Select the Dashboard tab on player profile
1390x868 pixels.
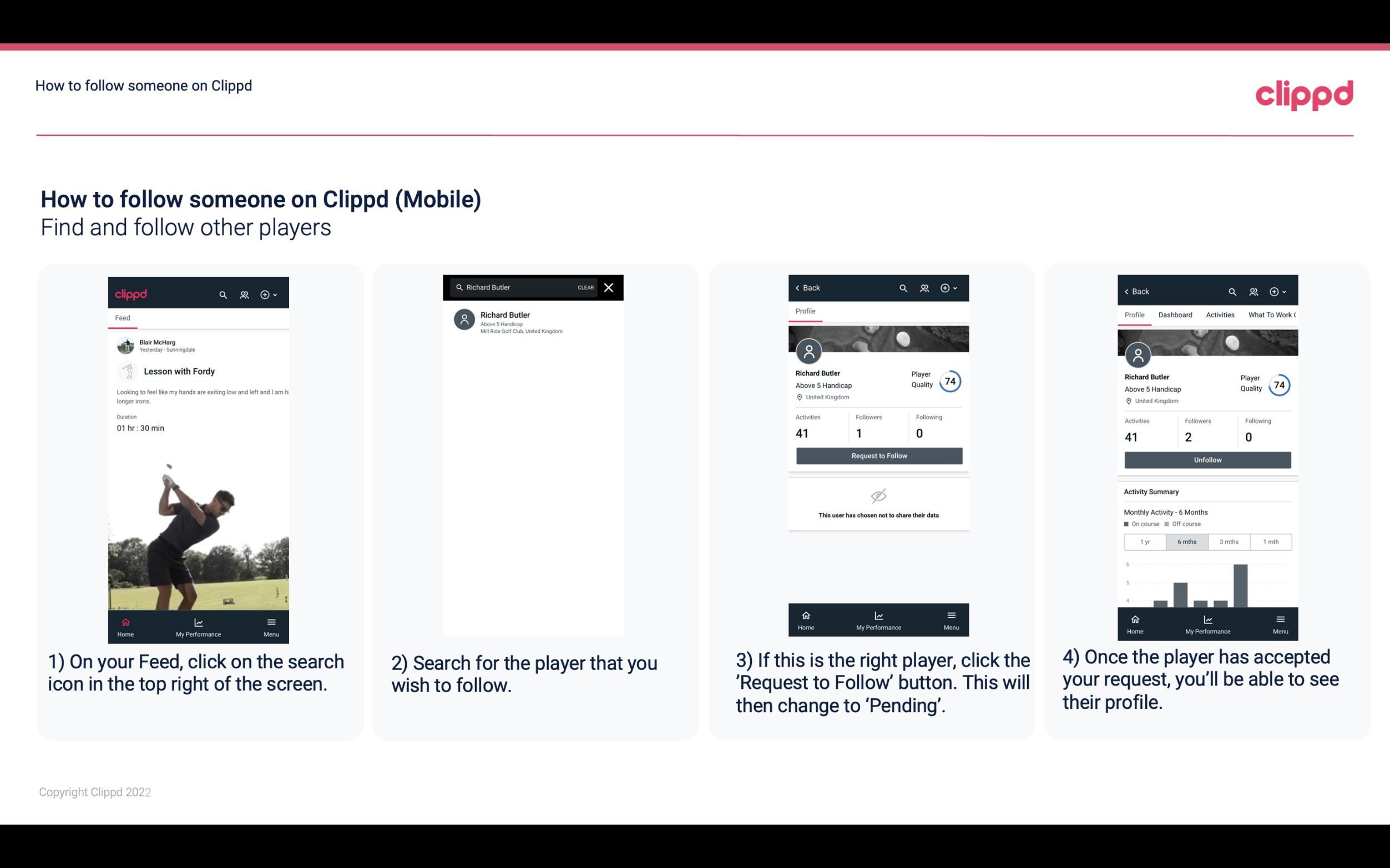tap(1175, 314)
